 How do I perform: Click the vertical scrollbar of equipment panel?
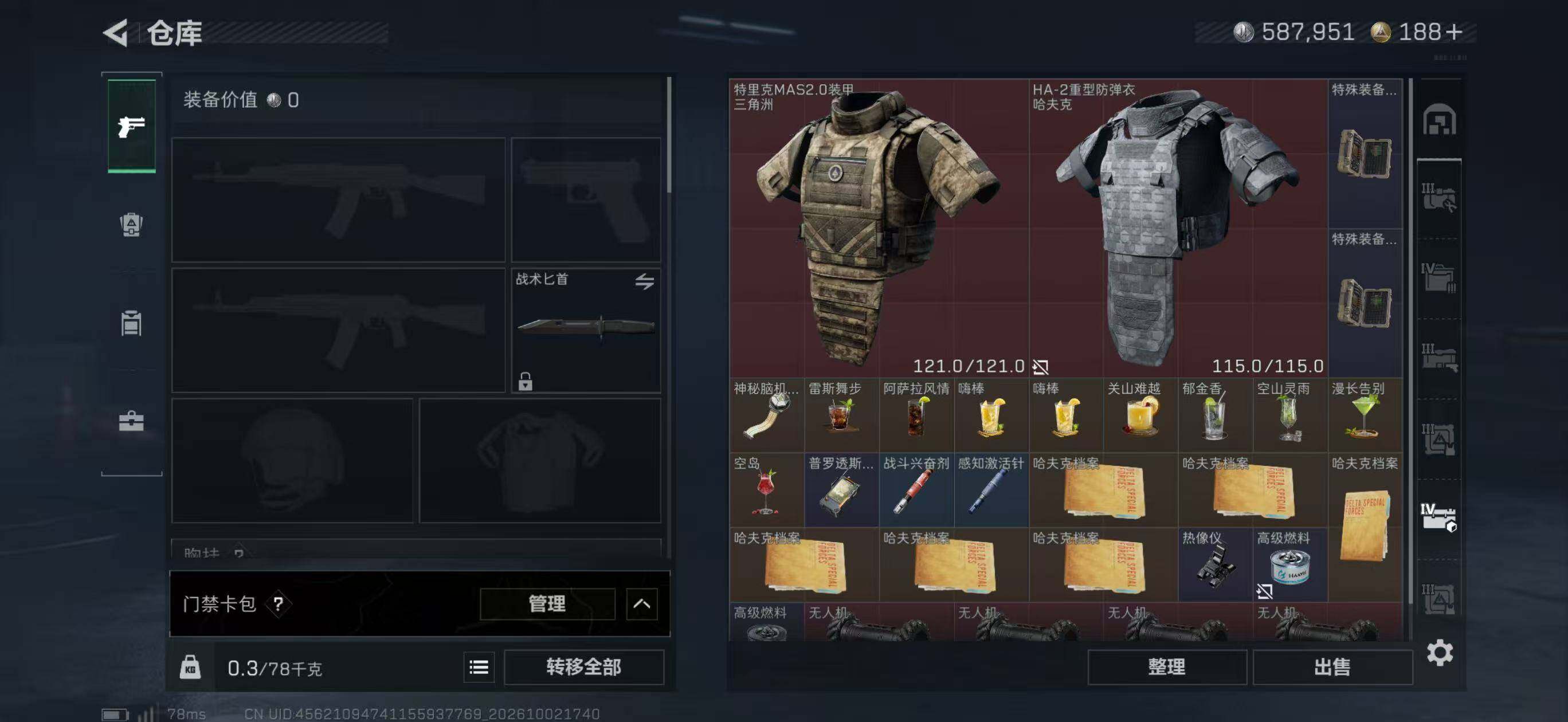669,135
